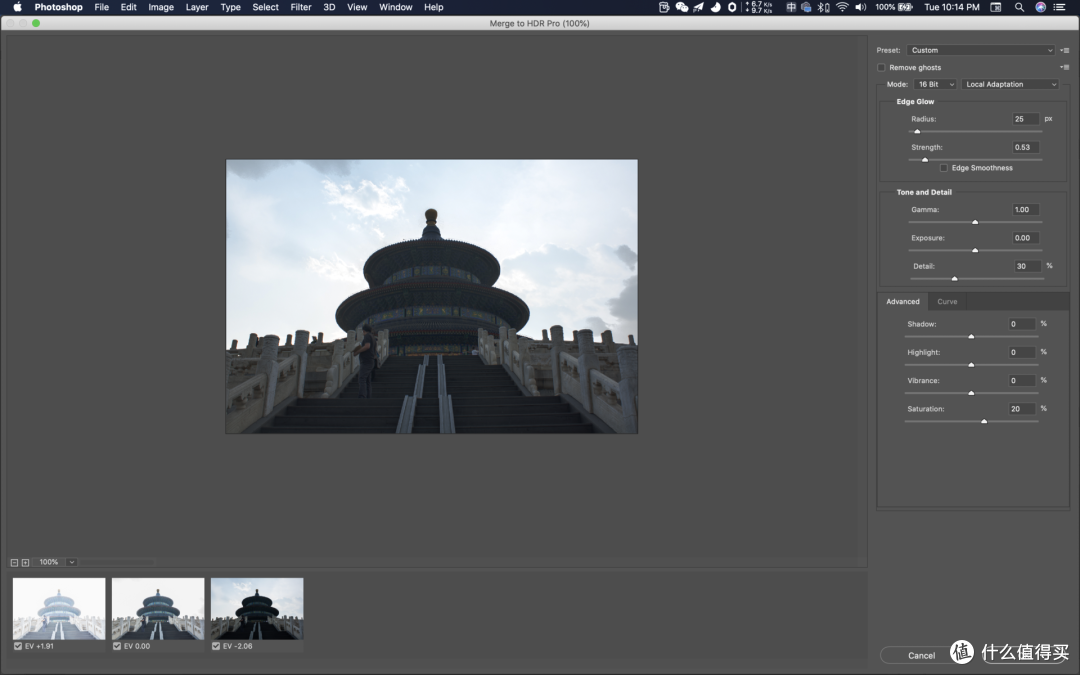Enable the Remove ghosts checkbox

click(881, 68)
